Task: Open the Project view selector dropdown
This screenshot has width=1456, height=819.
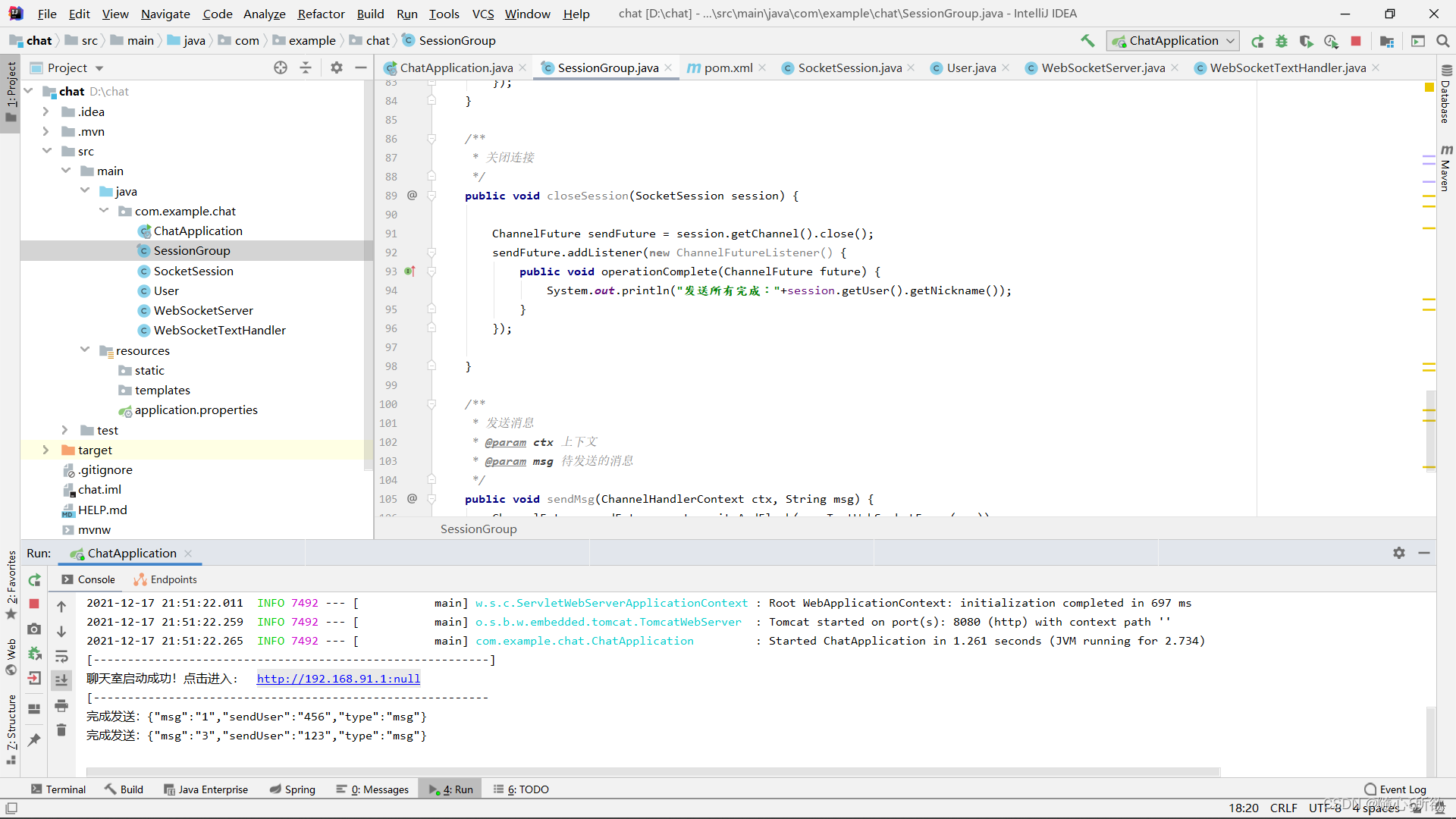Action: click(x=67, y=67)
